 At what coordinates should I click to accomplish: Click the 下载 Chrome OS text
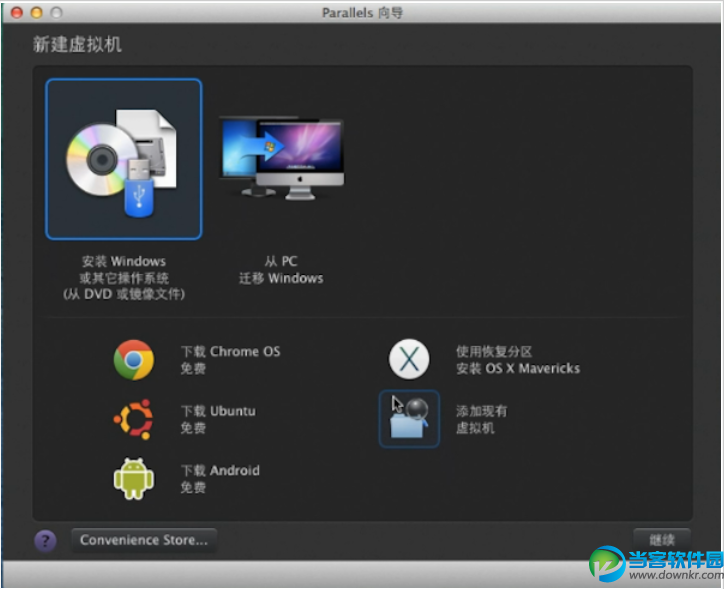(x=230, y=352)
